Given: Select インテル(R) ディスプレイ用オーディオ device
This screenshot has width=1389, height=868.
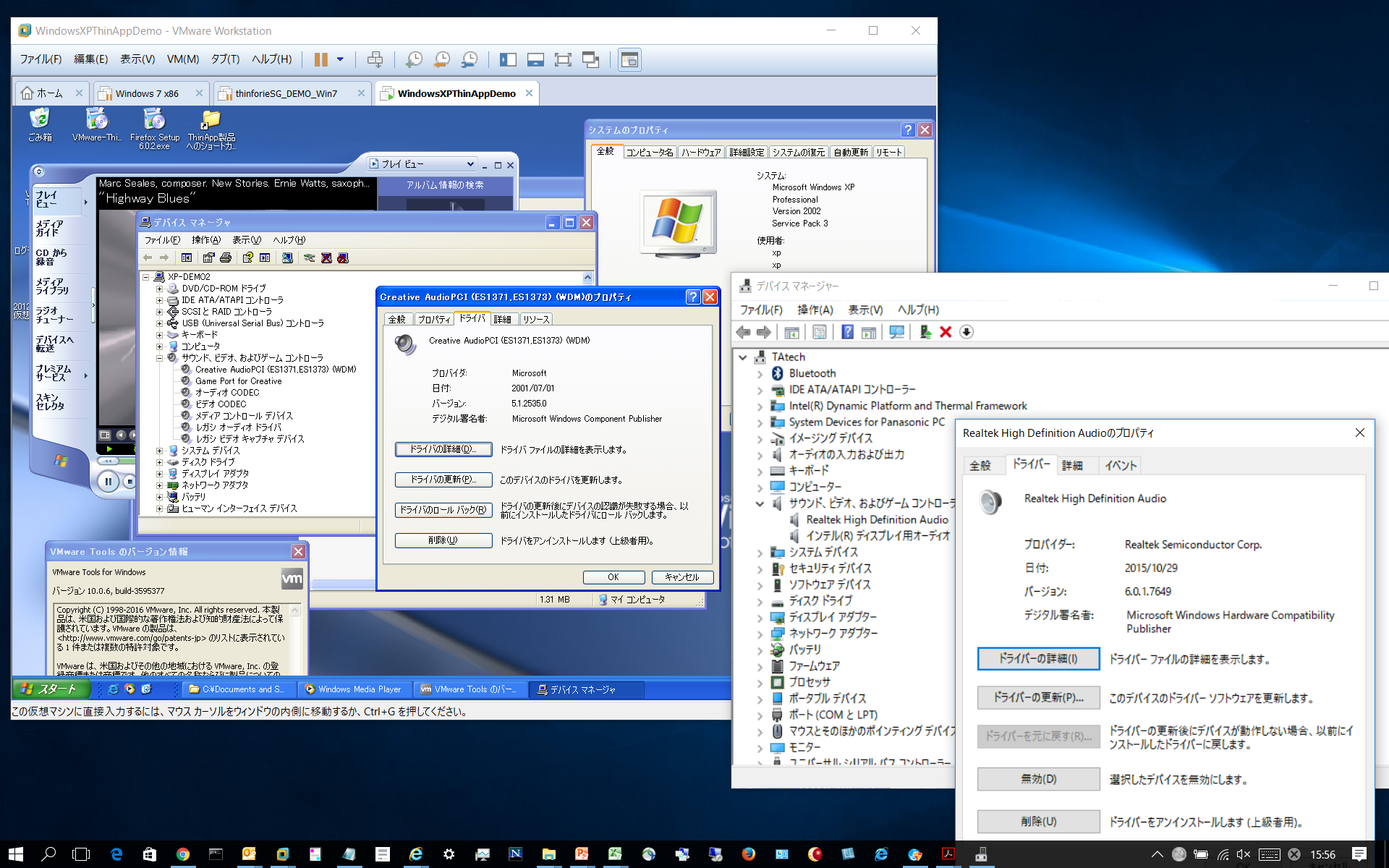Looking at the screenshot, I should tap(878, 536).
